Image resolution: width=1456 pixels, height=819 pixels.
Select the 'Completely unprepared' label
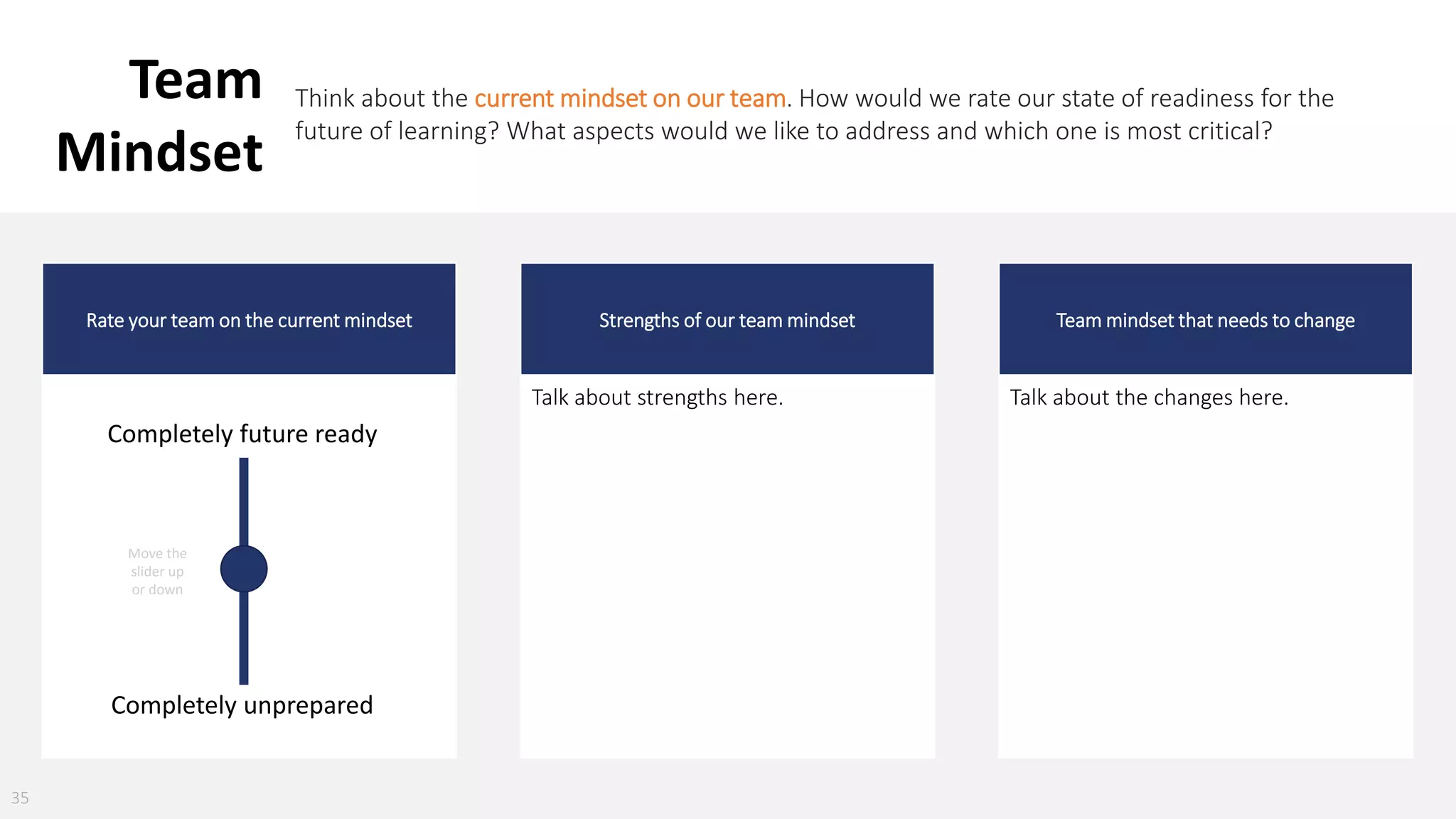tap(242, 705)
